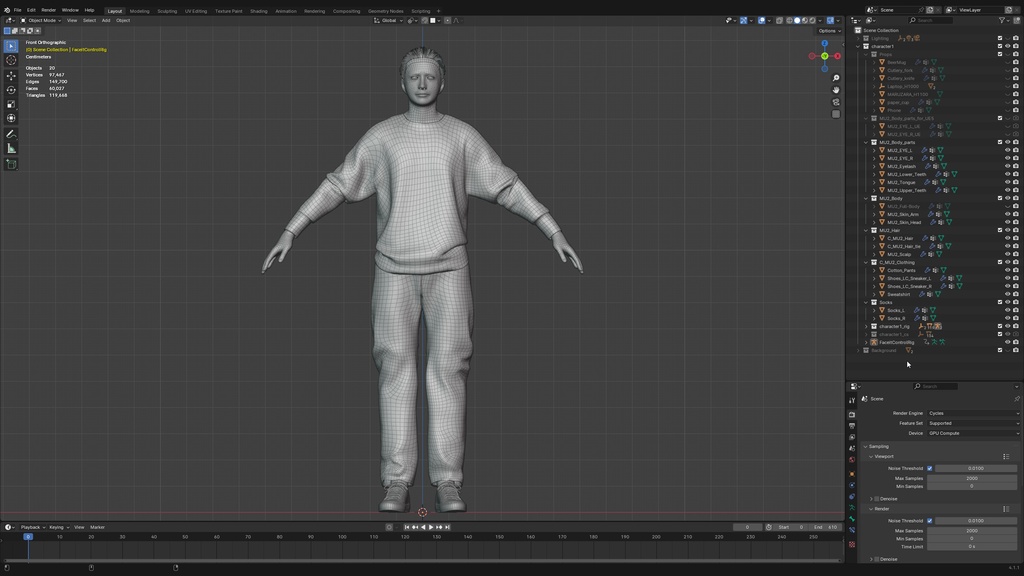Collapse the MU2_Body_parts collection

click(864, 143)
